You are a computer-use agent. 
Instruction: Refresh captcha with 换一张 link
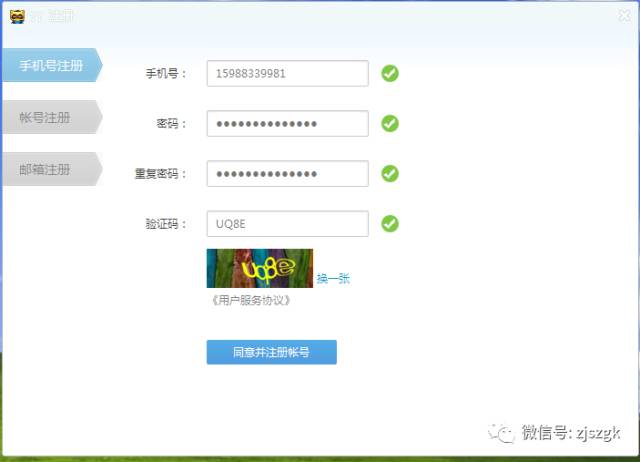[x=333, y=279]
